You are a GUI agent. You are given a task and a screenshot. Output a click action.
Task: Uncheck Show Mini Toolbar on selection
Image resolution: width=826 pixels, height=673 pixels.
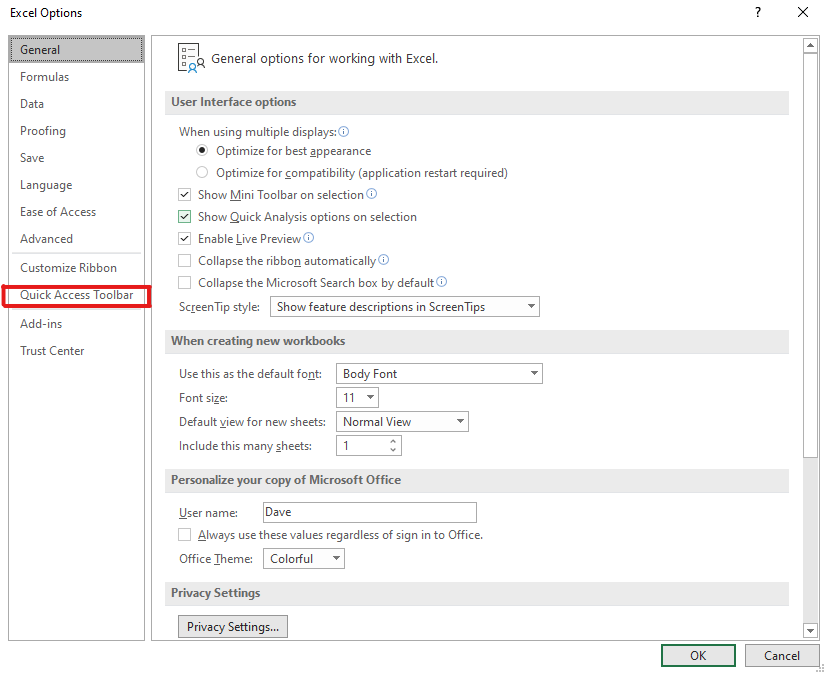pos(185,195)
